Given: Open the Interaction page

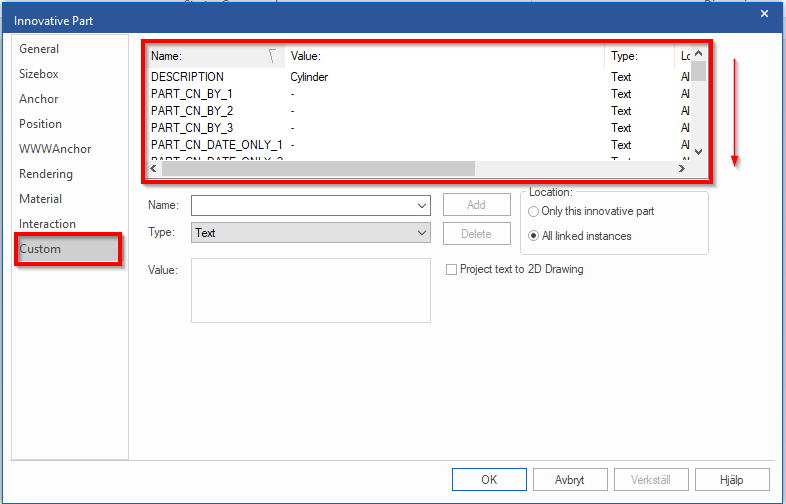Looking at the screenshot, I should pyautogui.click(x=47, y=224).
